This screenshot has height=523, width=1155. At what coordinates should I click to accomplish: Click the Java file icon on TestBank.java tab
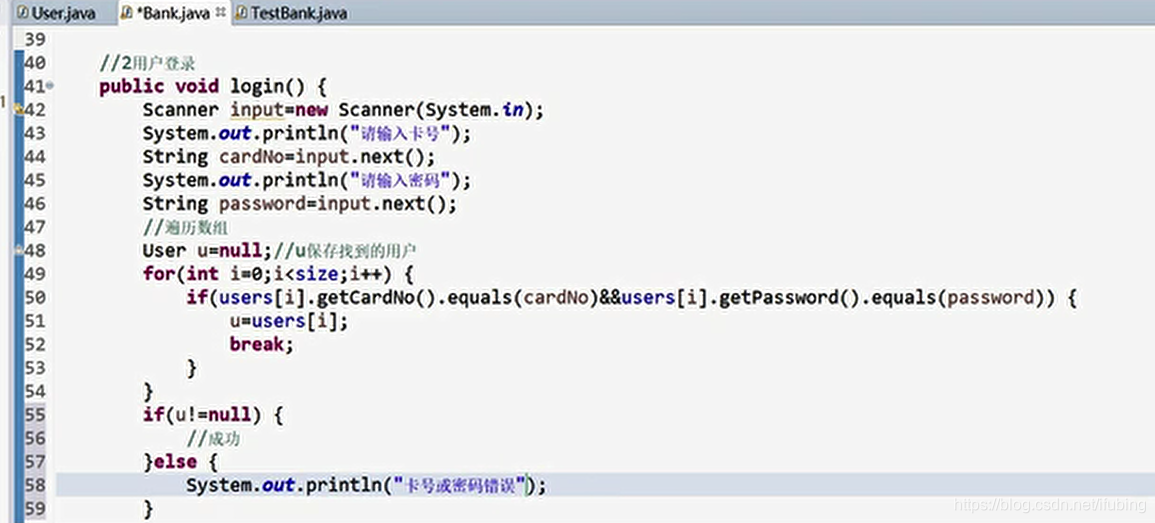(241, 13)
